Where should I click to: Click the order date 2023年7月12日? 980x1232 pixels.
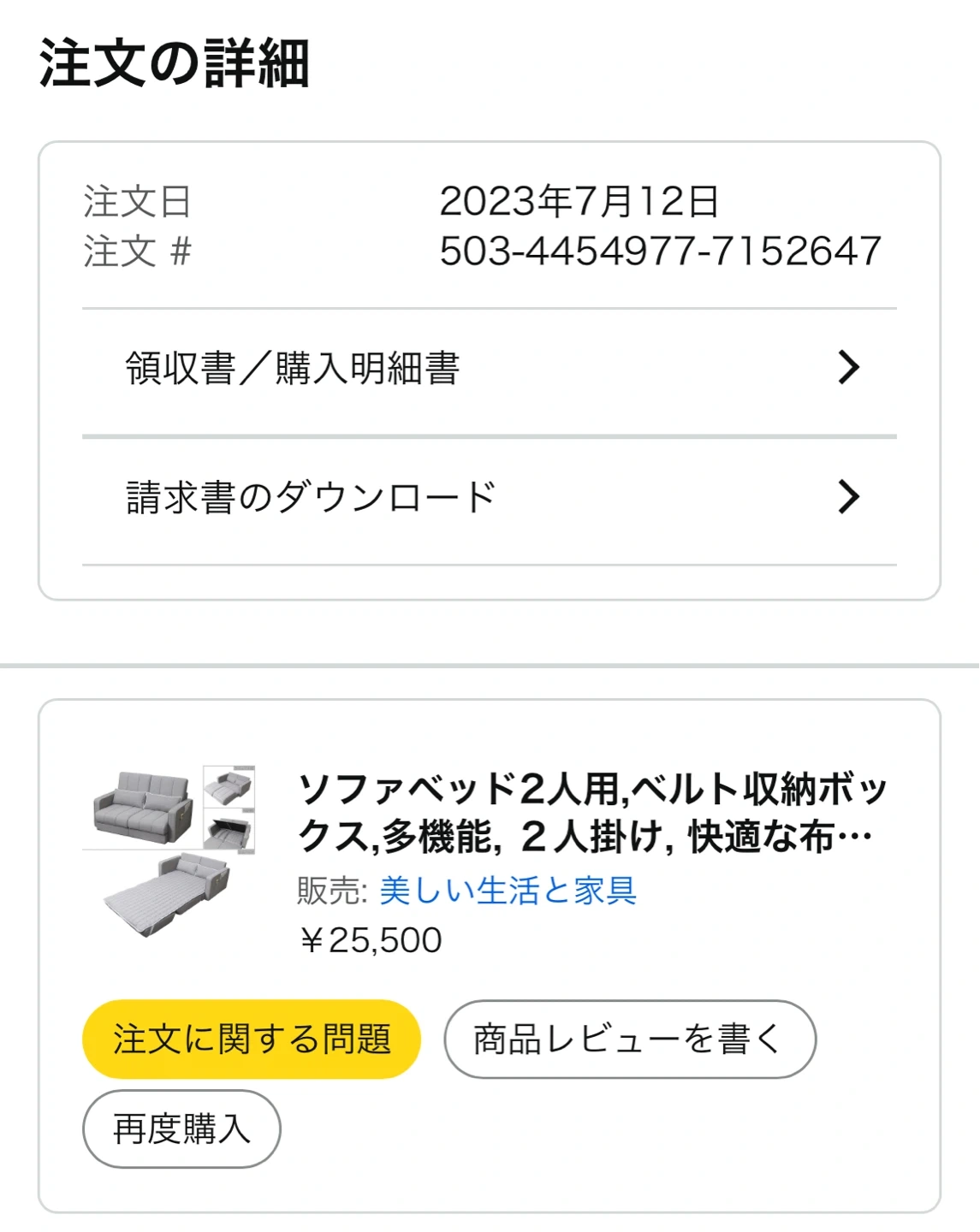coord(579,202)
